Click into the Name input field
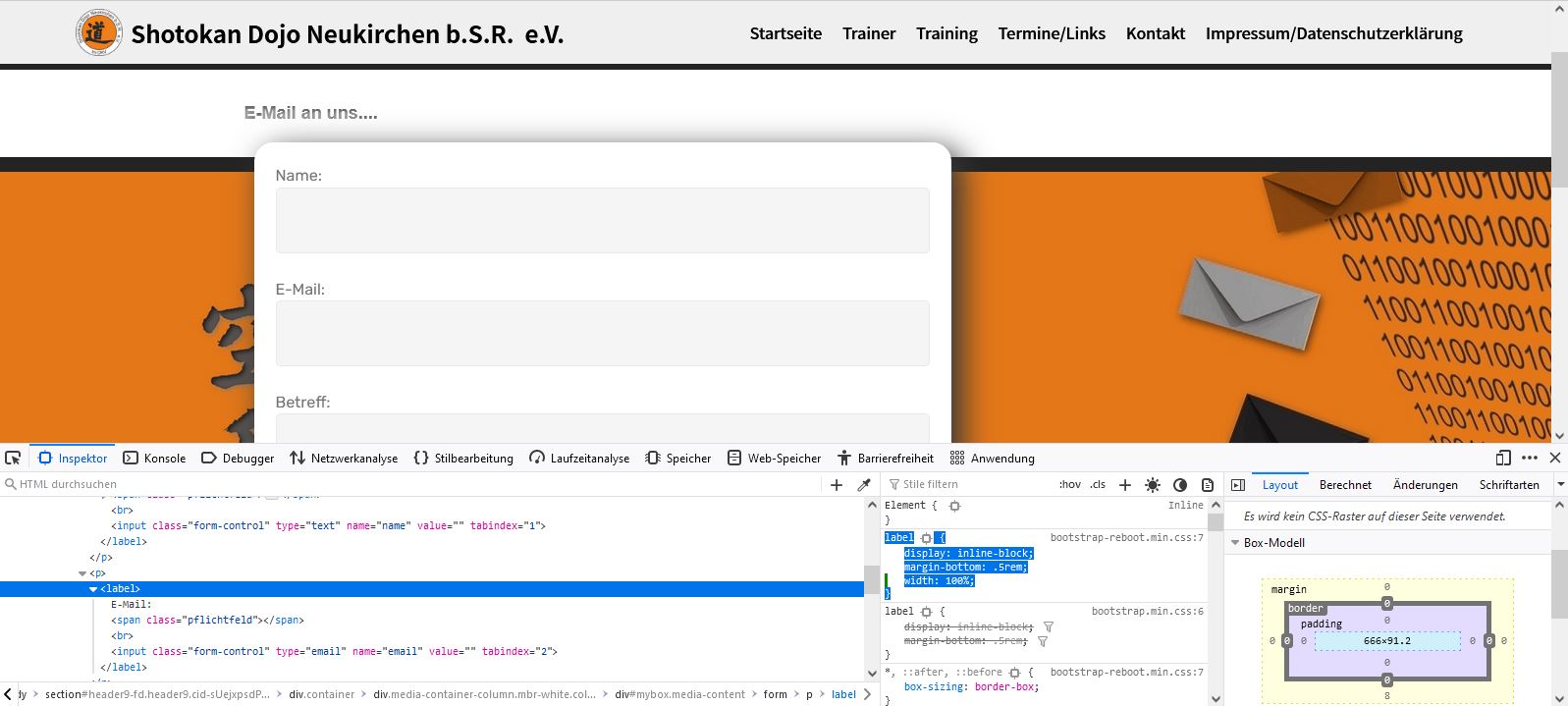Screen dimensions: 1568x706 pyautogui.click(x=602, y=220)
